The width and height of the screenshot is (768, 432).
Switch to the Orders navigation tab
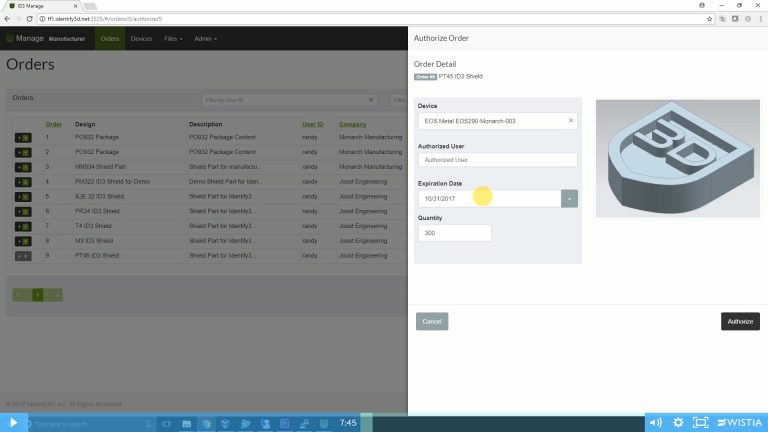tap(110, 39)
